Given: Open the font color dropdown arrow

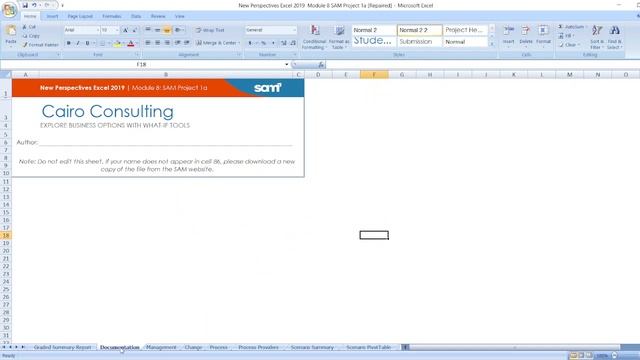Looking at the screenshot, I should coord(136,43).
